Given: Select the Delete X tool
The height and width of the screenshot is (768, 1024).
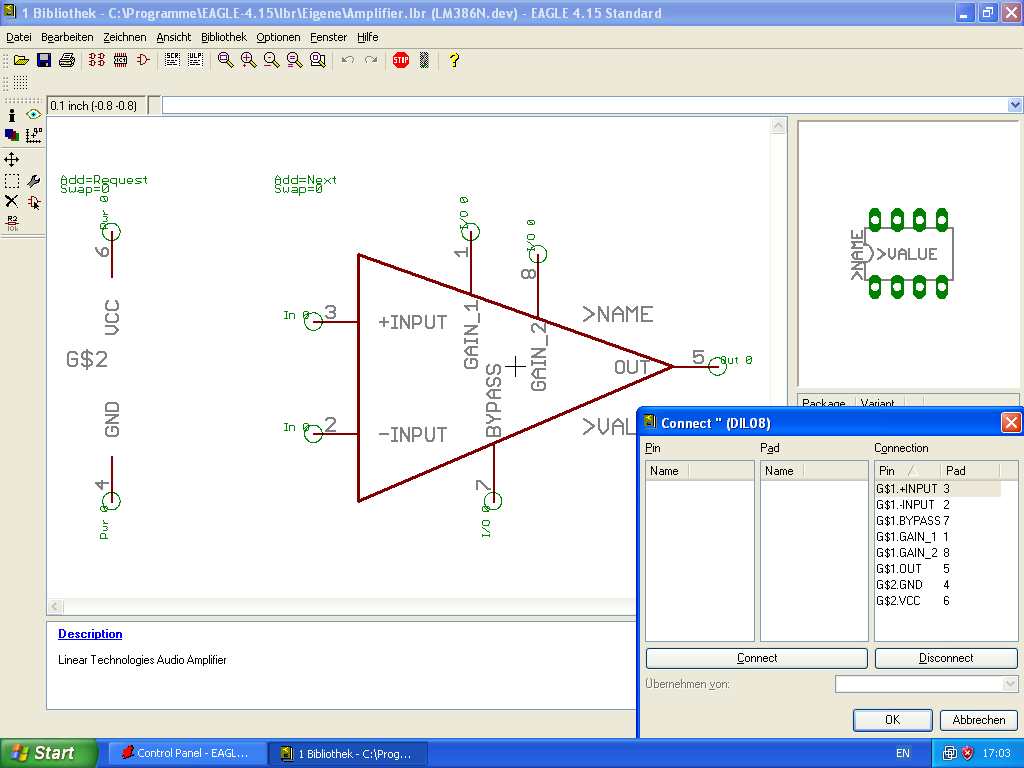Looking at the screenshot, I should pos(12,201).
